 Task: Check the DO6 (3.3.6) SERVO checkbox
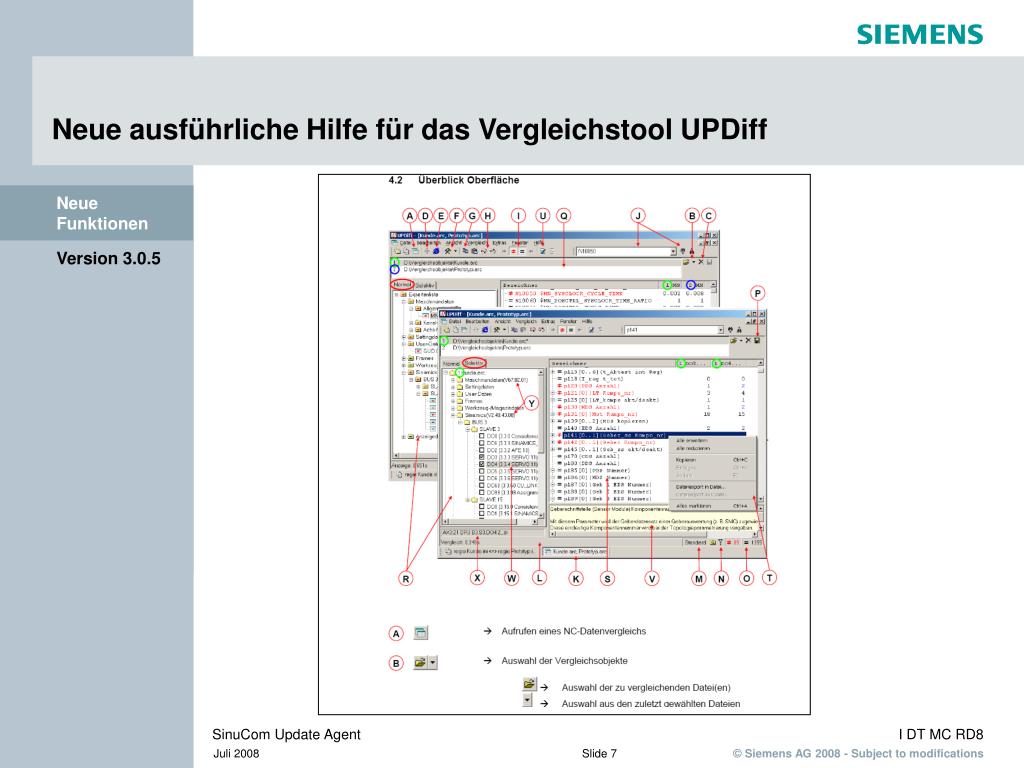point(481,478)
